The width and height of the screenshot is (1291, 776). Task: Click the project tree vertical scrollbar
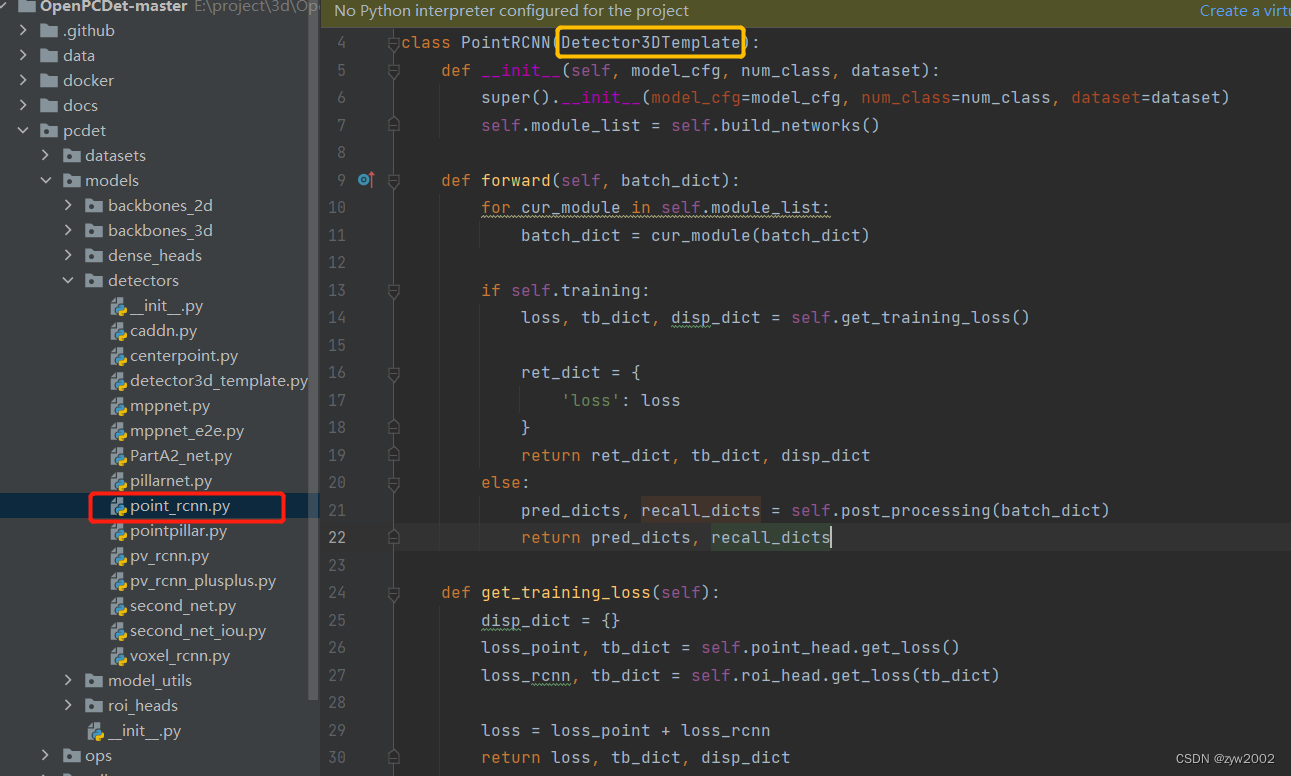coord(314,350)
